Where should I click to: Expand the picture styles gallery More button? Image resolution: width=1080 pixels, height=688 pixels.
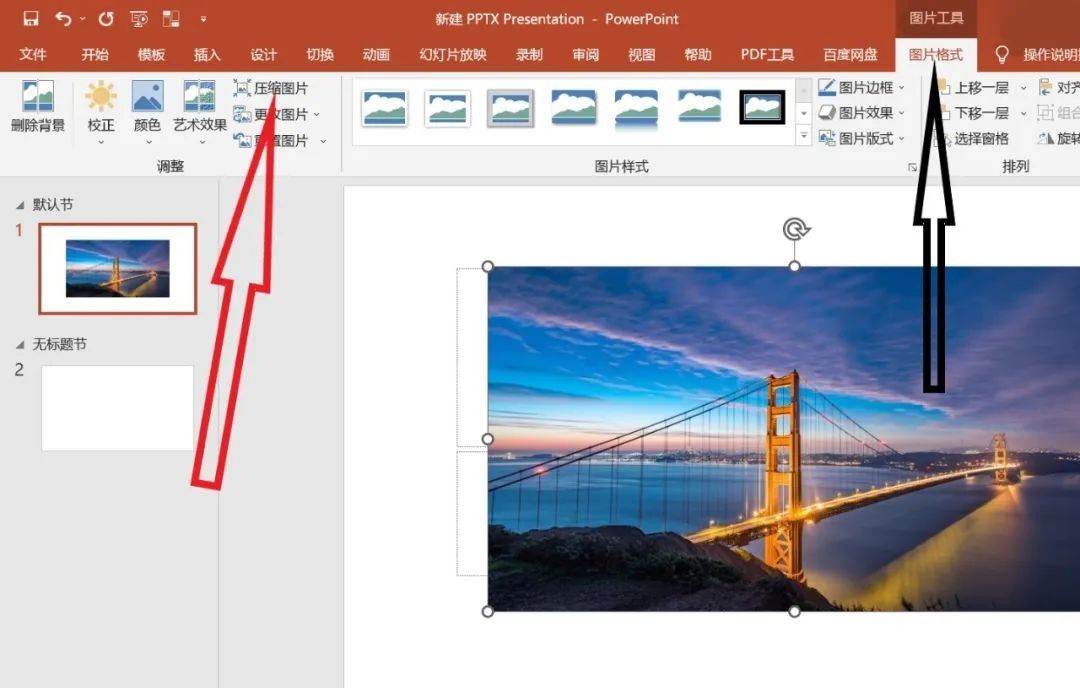click(x=804, y=136)
